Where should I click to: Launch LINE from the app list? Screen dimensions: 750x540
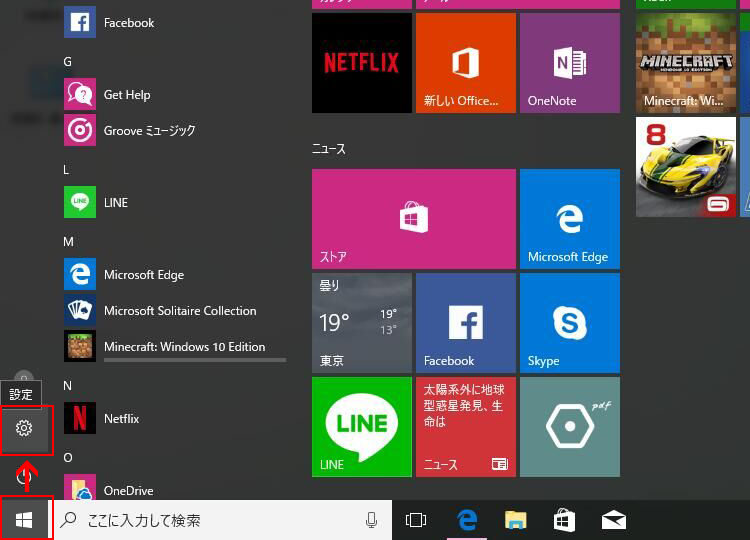[175, 202]
